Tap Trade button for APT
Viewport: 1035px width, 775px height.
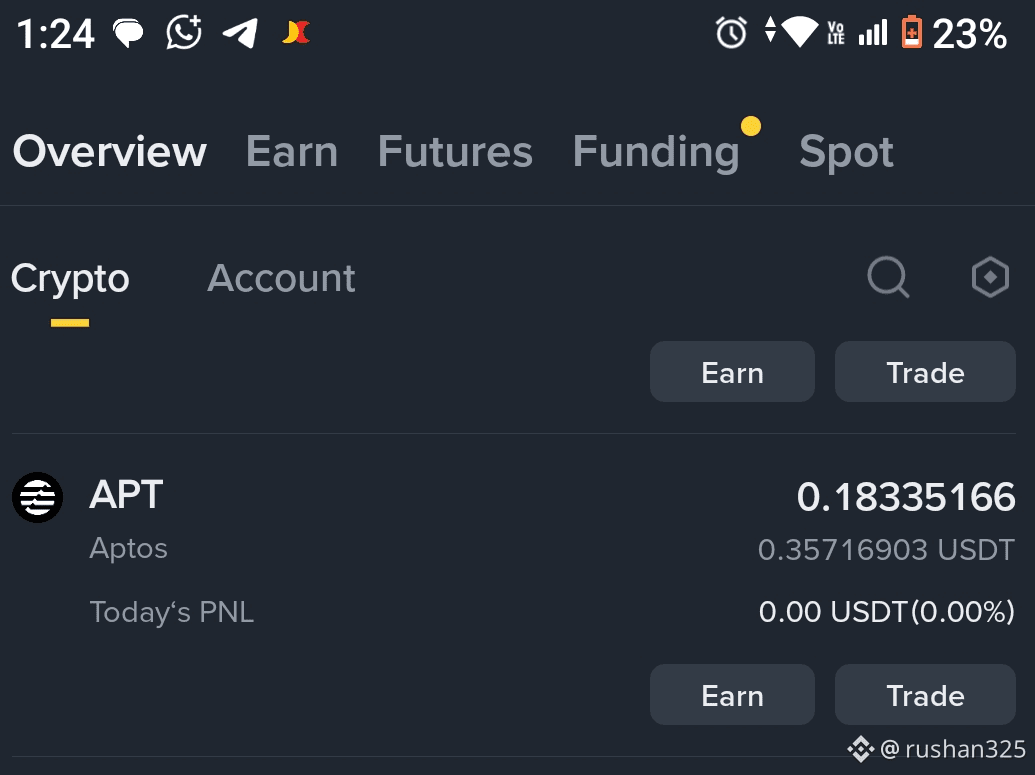tap(925, 694)
